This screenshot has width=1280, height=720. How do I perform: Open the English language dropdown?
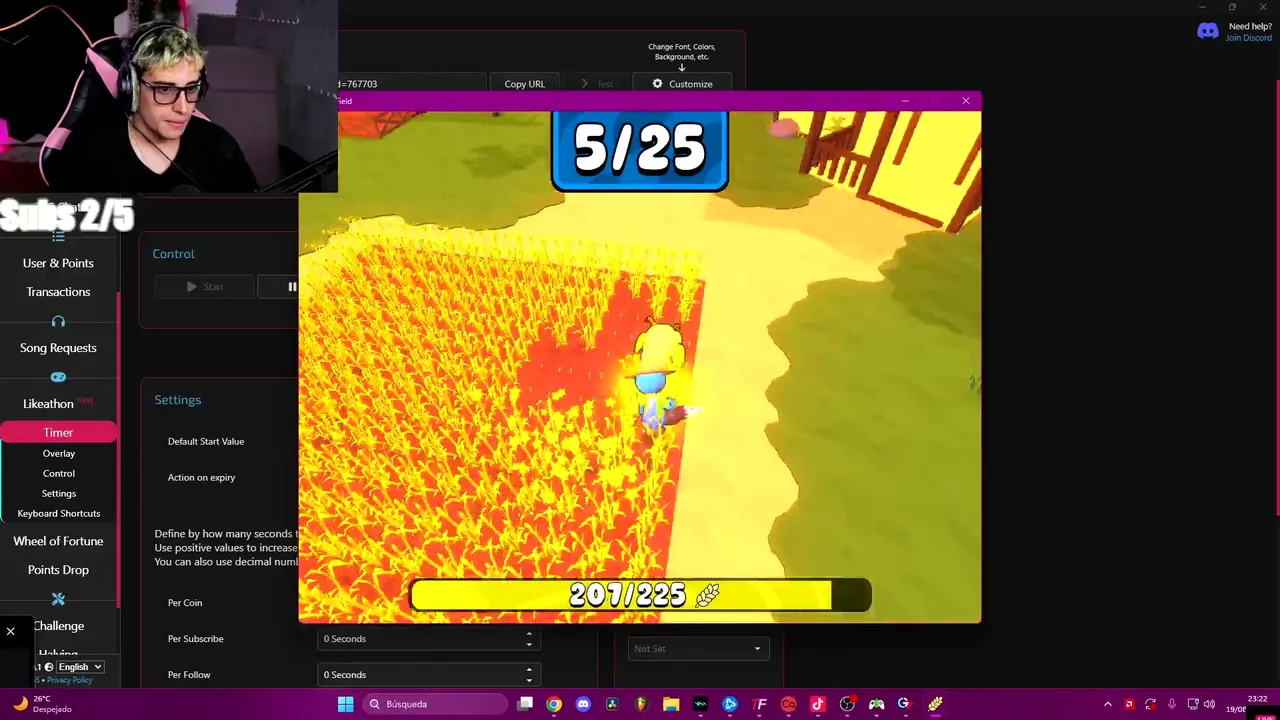click(79, 667)
